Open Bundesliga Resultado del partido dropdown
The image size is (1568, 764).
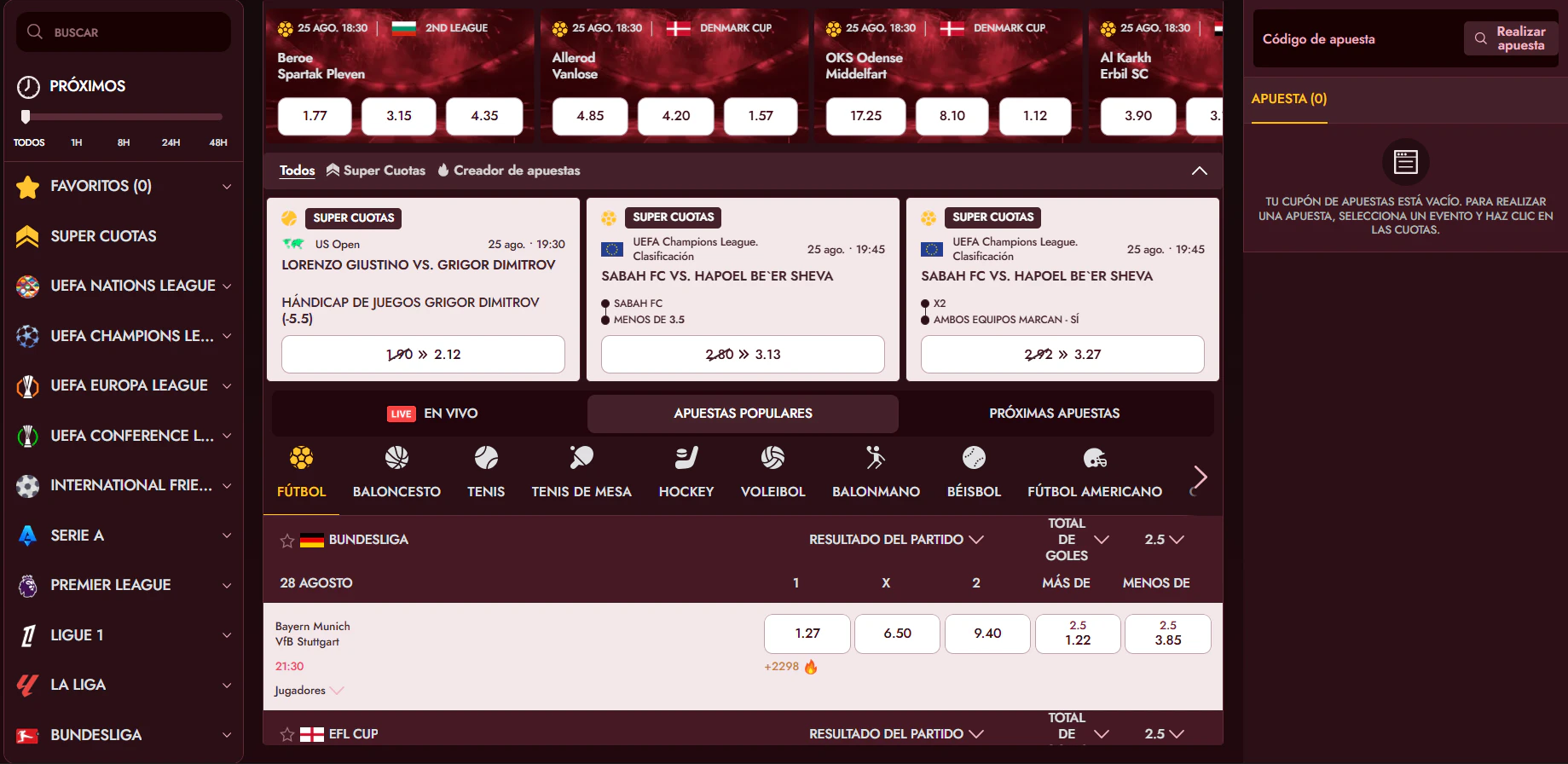pyautogui.click(x=896, y=540)
